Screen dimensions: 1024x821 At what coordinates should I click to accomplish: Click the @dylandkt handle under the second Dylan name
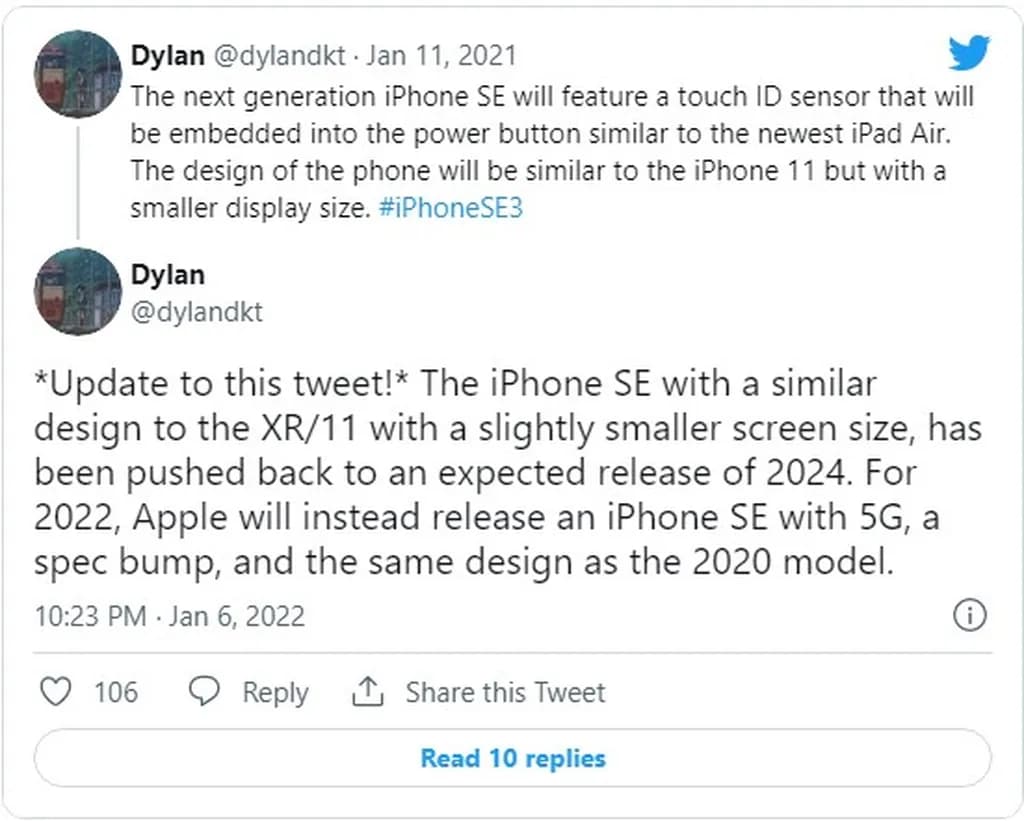click(197, 311)
